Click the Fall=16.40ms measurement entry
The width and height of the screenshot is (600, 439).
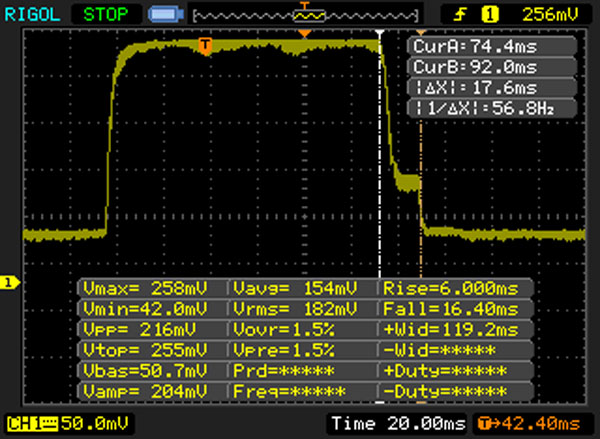pyautogui.click(x=456, y=307)
